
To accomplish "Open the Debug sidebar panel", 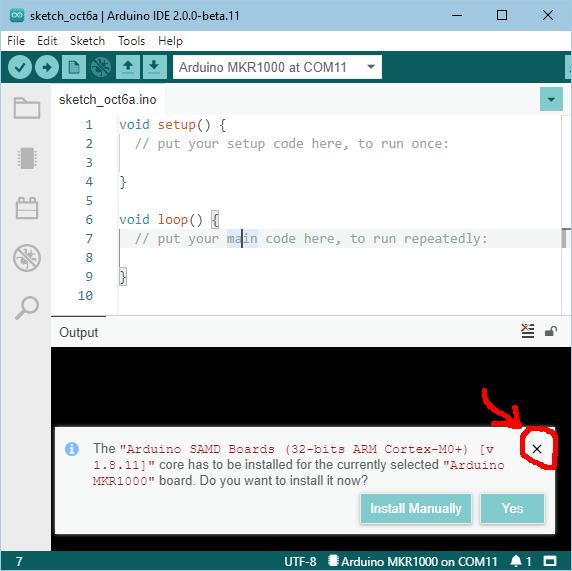I will [27, 258].
